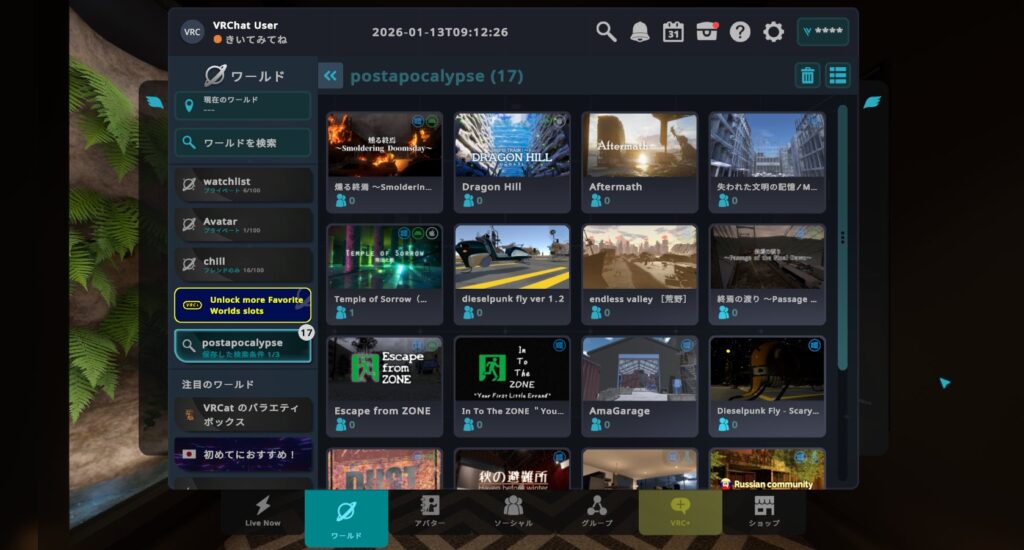Expand the right-side three-dot handle
1024x550 pixels.
tap(845, 237)
